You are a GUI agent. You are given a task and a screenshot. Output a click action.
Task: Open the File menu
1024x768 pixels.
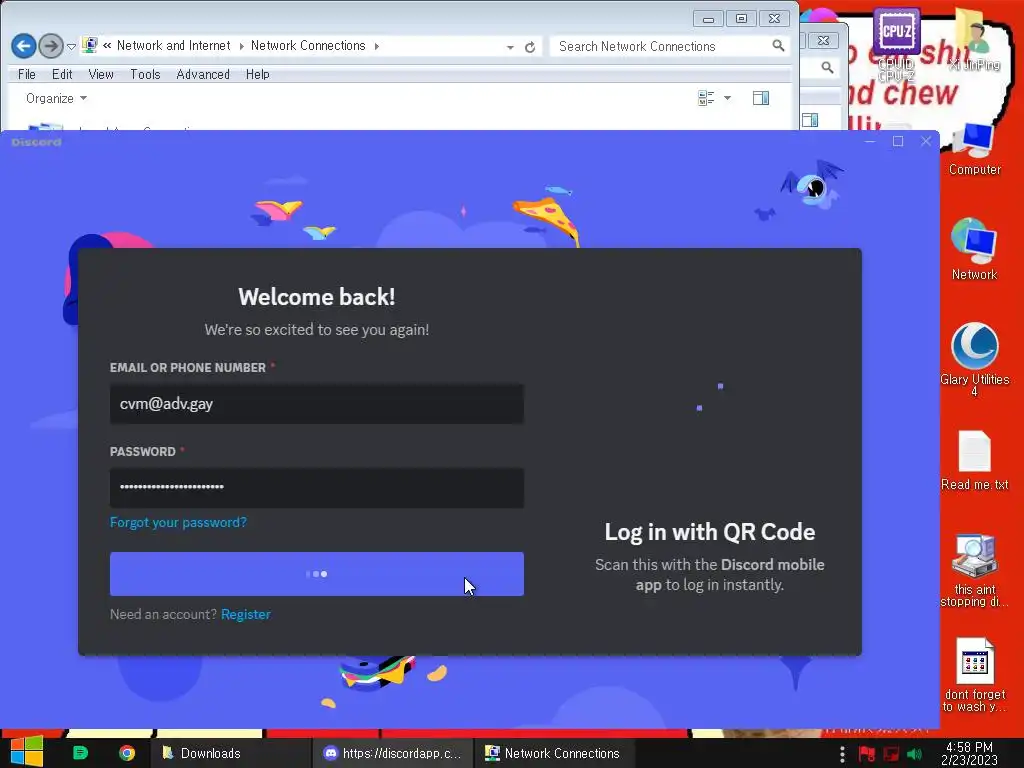[27, 74]
